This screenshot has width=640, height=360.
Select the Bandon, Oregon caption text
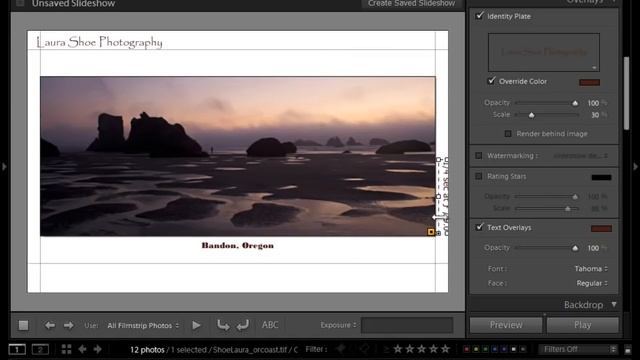(x=238, y=245)
